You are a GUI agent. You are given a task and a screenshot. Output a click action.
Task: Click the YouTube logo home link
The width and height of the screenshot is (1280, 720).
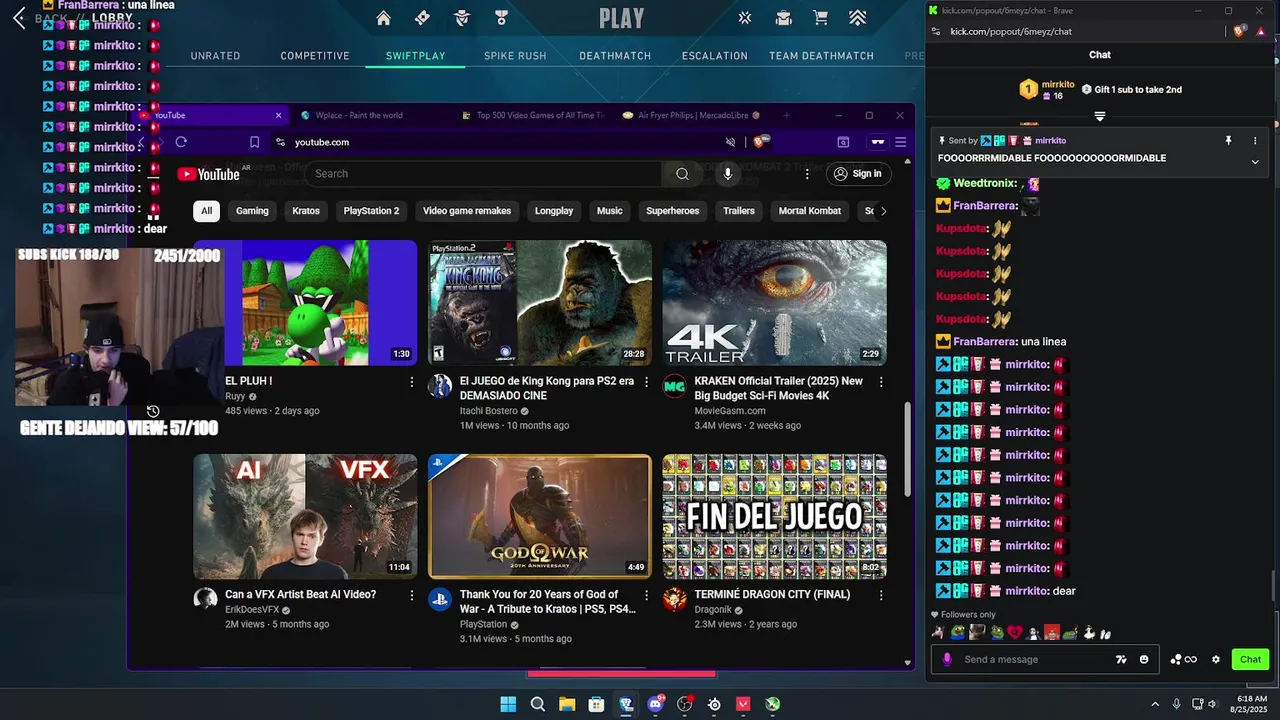pos(208,174)
